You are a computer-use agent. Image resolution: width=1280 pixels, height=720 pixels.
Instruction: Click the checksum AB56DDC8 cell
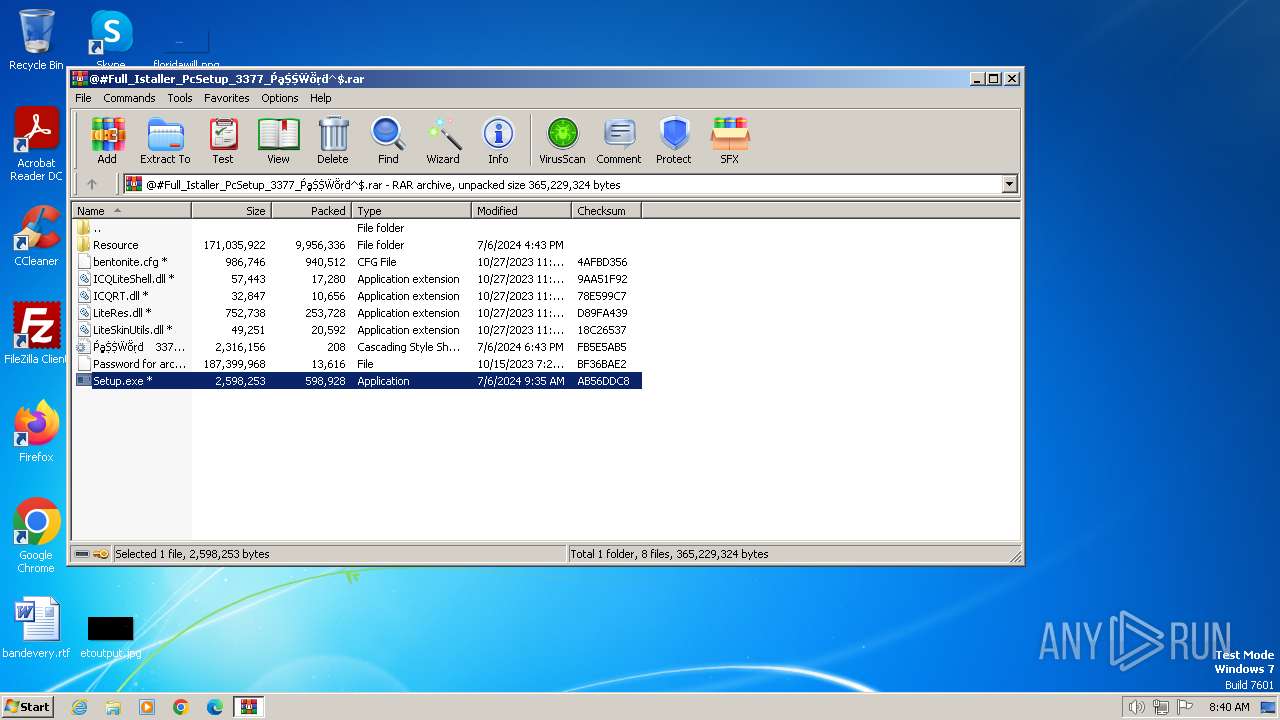(603, 381)
